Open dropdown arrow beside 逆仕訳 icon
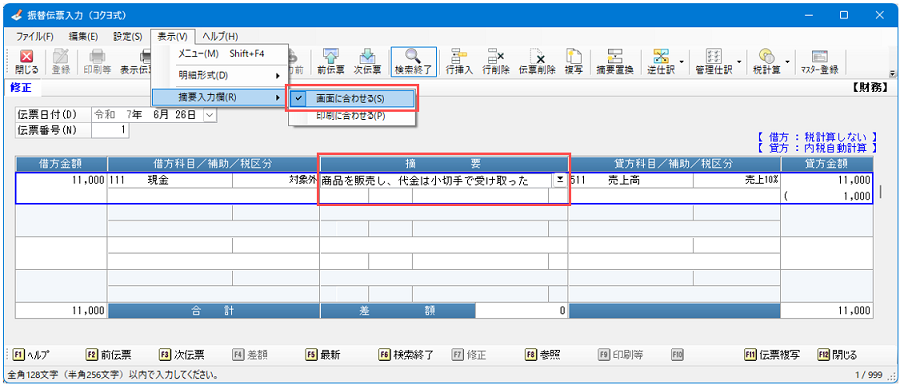The image size is (900, 385). coord(681,62)
